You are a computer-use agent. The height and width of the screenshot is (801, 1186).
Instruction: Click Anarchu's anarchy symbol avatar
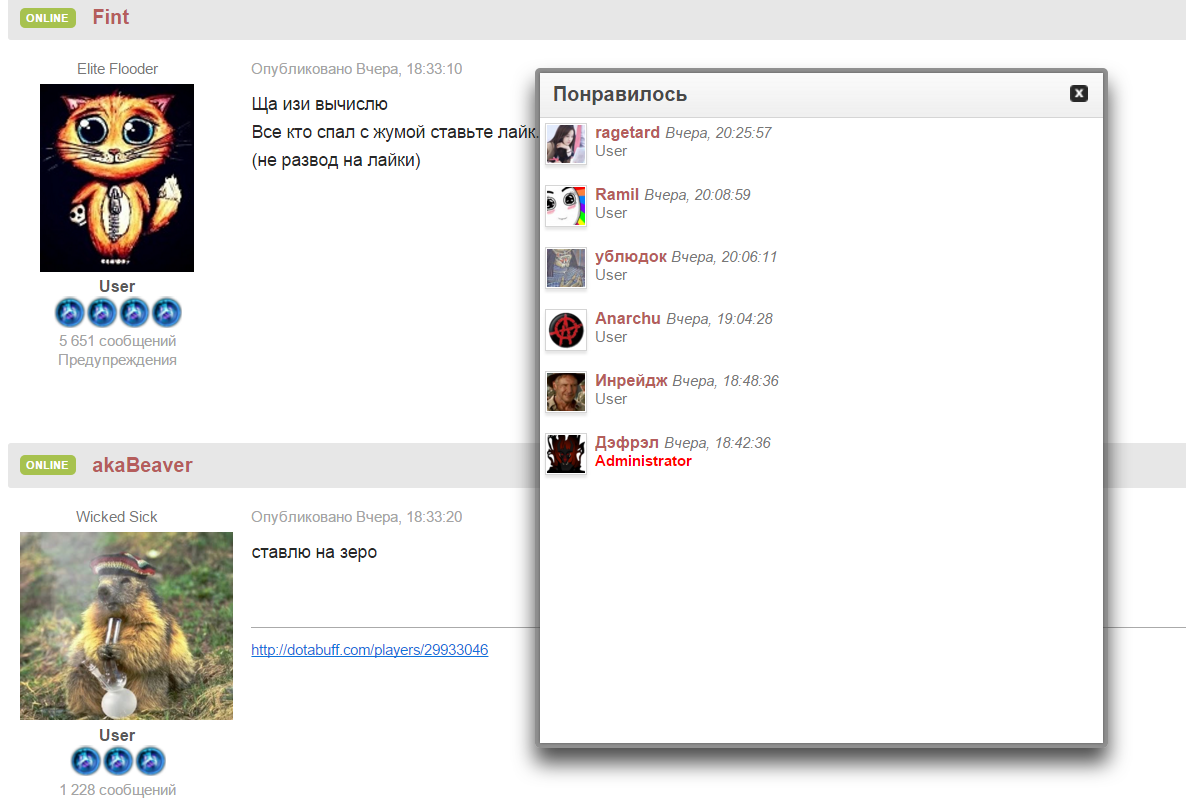(x=566, y=330)
